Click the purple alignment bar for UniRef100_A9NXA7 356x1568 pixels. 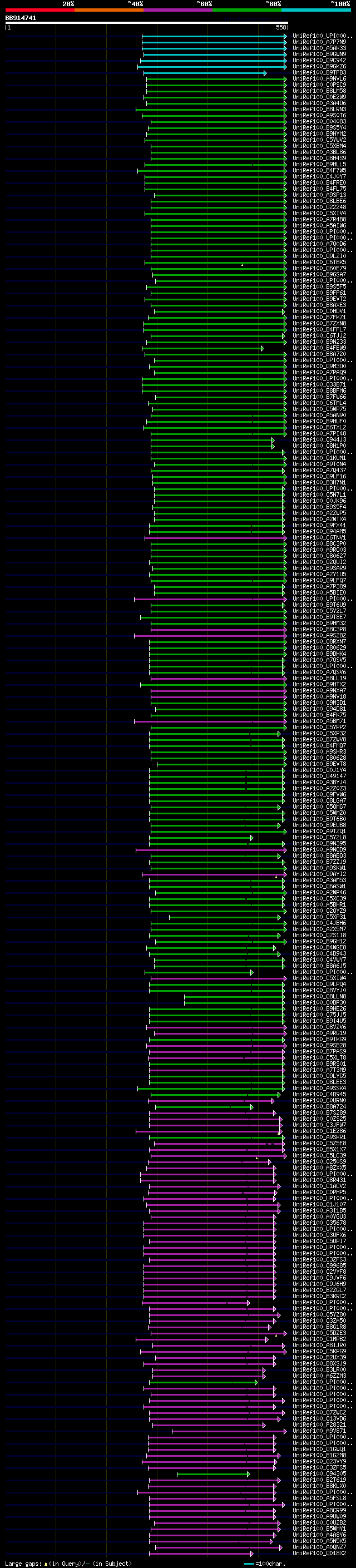(219, 690)
